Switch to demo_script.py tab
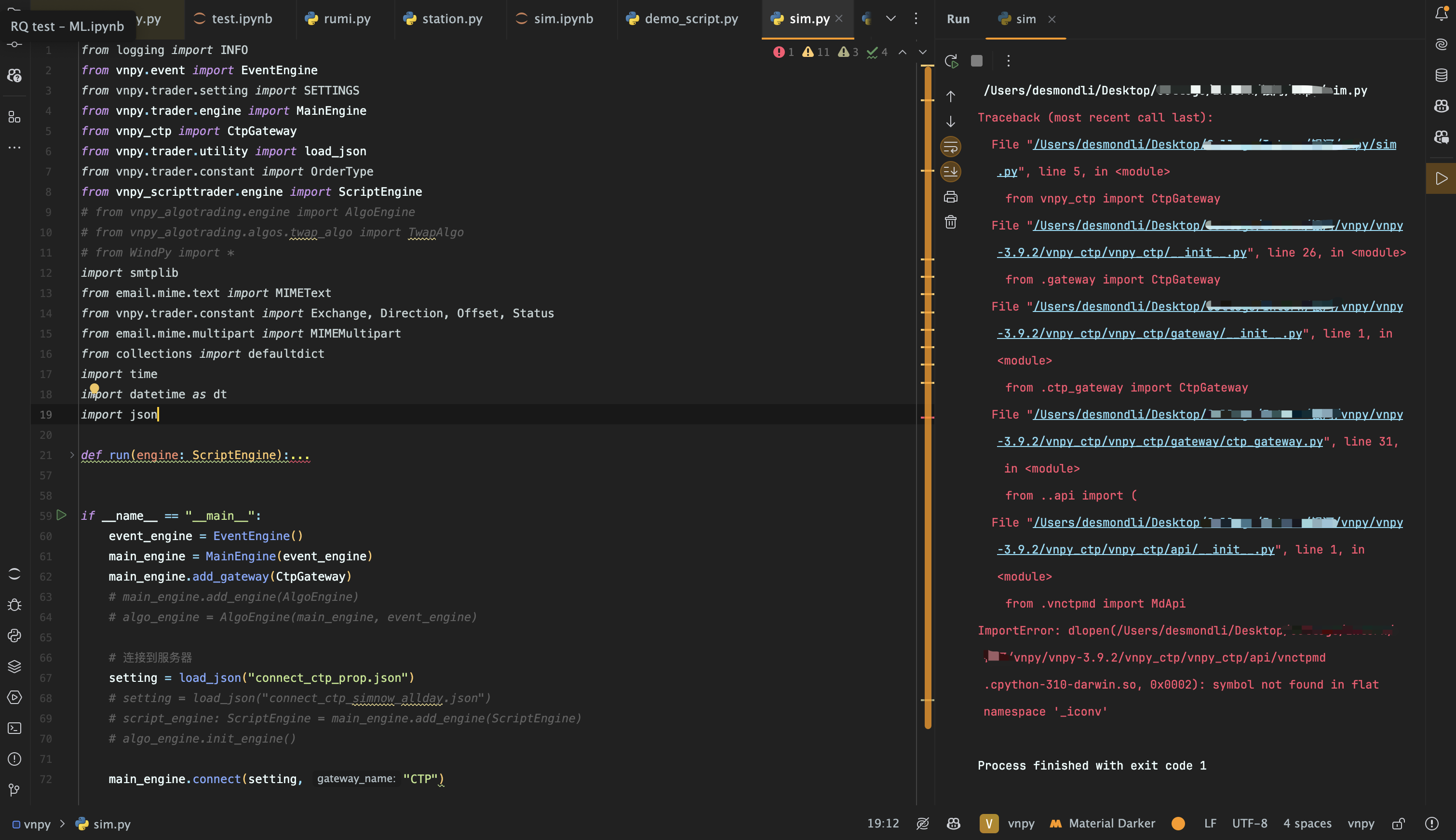This screenshot has width=1456, height=840. (682, 18)
